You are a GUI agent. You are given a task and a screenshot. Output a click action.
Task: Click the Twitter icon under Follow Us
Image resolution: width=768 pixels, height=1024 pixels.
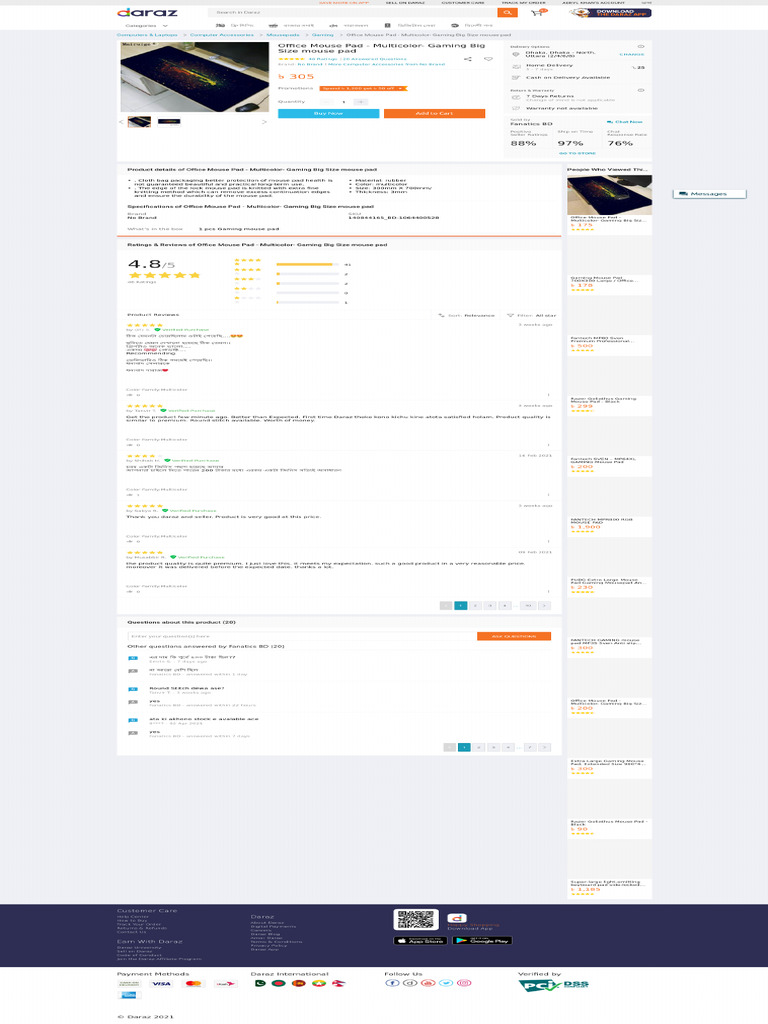click(x=445, y=983)
